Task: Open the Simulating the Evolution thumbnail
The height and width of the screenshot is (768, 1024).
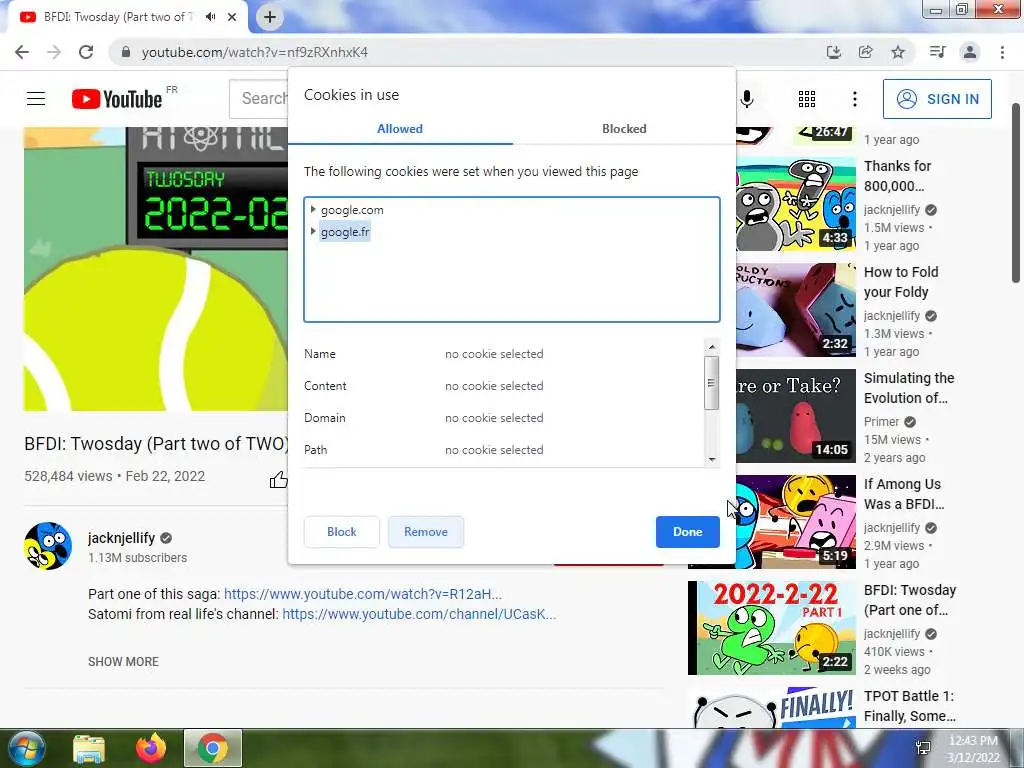Action: [795, 415]
